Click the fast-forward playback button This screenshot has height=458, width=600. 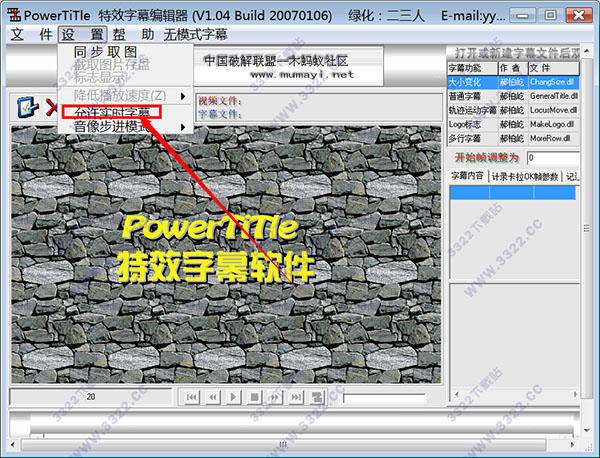tap(275, 397)
